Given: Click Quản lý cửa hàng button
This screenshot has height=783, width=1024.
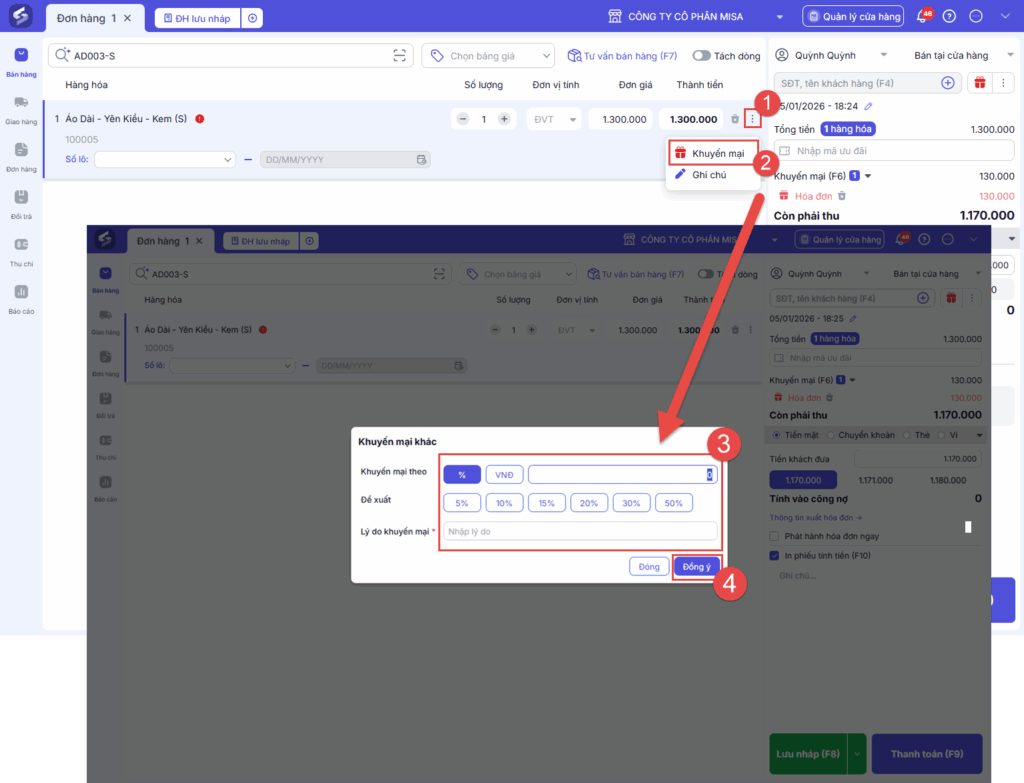Looking at the screenshot, I should [853, 16].
